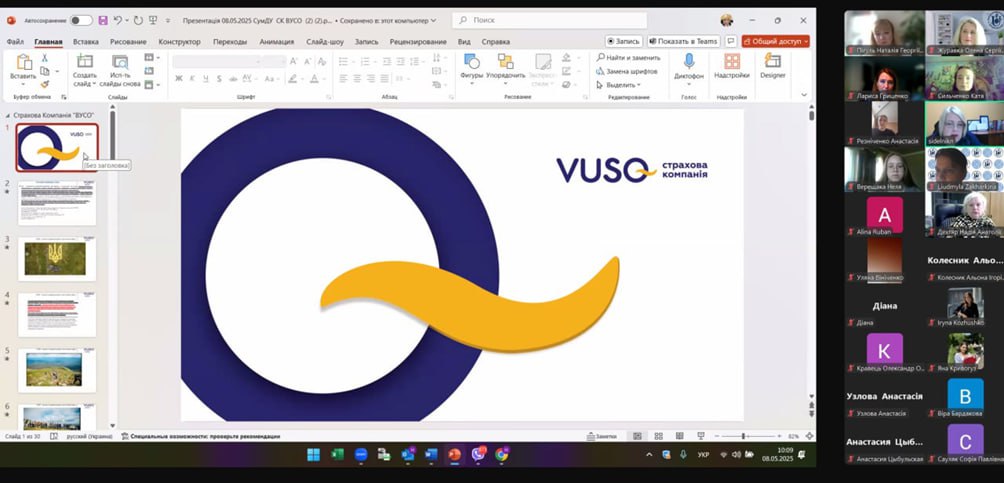Click the Диктофон microphone icon
The image size is (1004, 483).
[x=689, y=61]
